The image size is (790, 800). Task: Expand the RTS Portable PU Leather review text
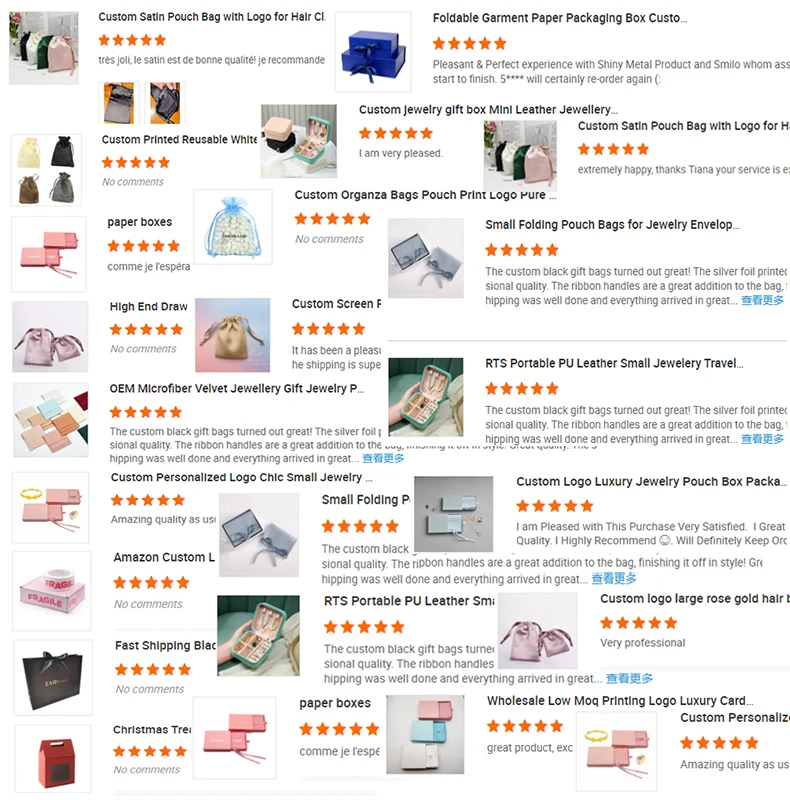click(762, 439)
